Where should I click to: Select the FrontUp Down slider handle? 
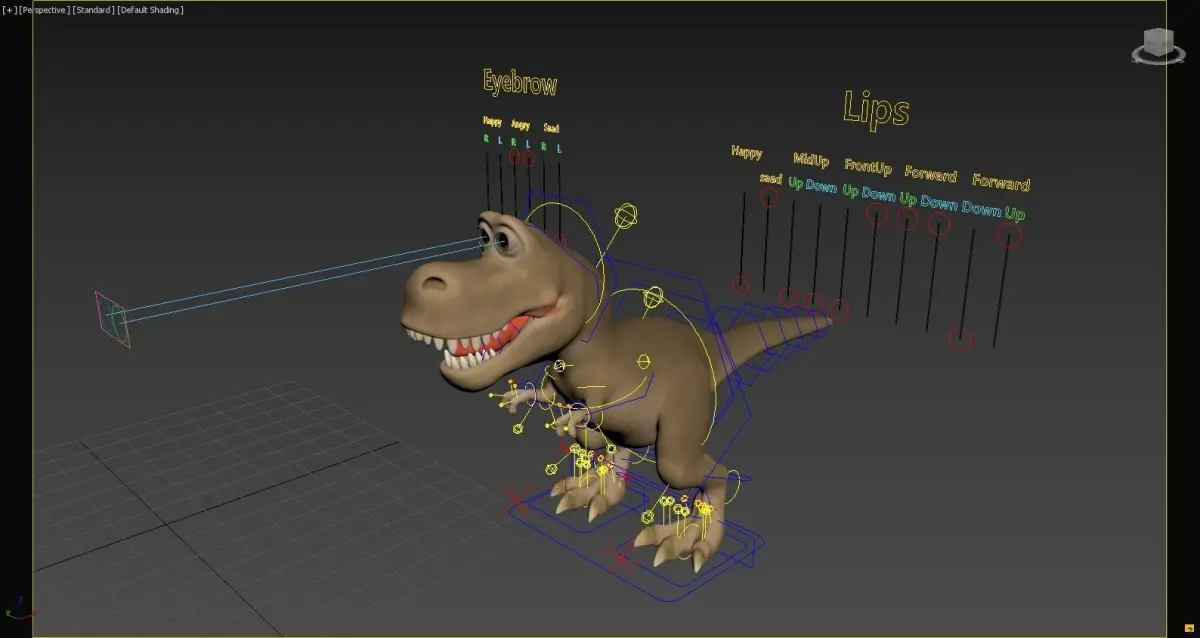(877, 215)
